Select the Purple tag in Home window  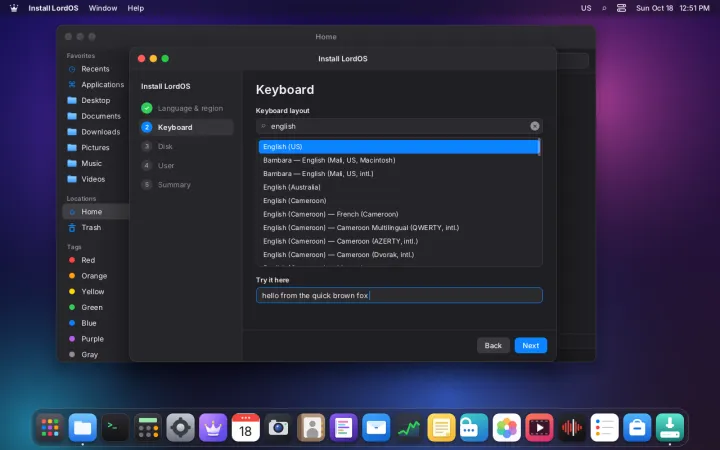click(95, 339)
